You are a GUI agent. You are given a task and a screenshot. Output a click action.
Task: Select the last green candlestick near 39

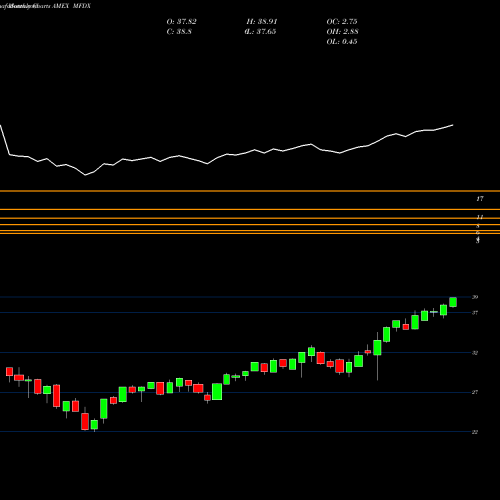[453, 302]
